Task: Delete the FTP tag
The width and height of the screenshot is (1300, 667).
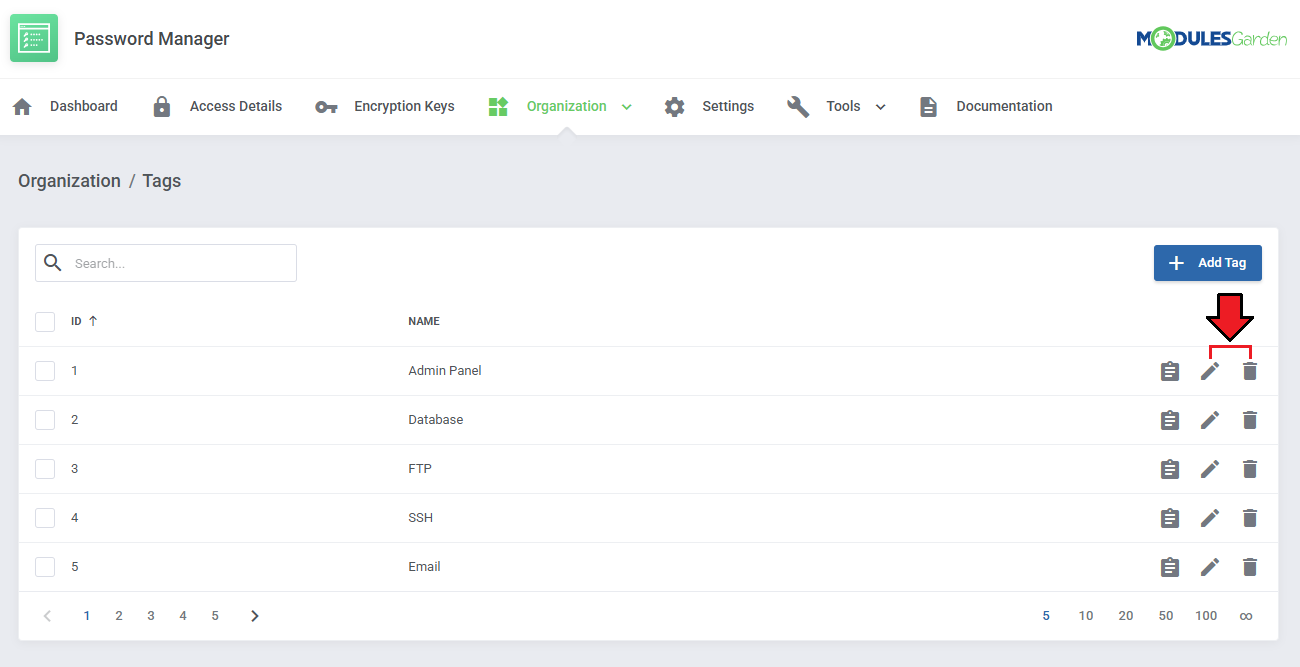Action: click(x=1250, y=469)
